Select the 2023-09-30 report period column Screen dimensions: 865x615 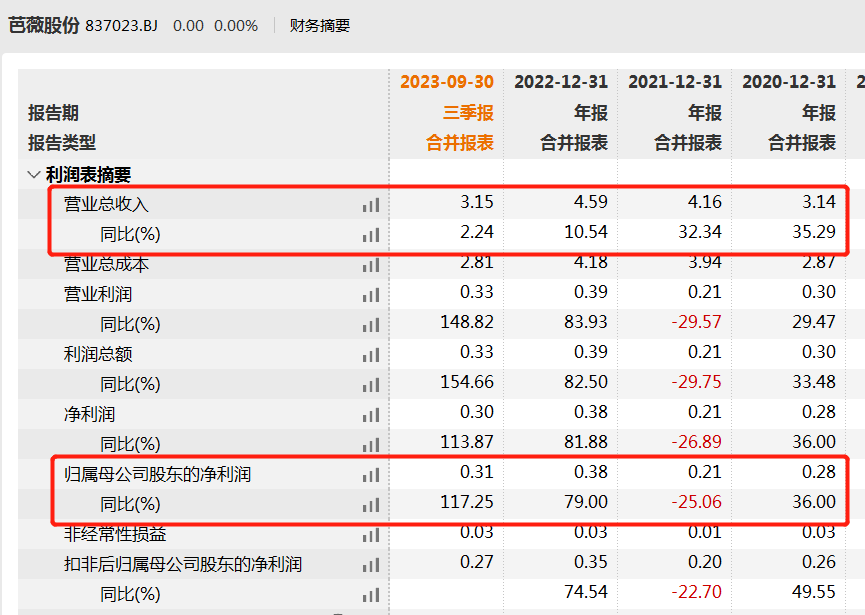click(446, 82)
